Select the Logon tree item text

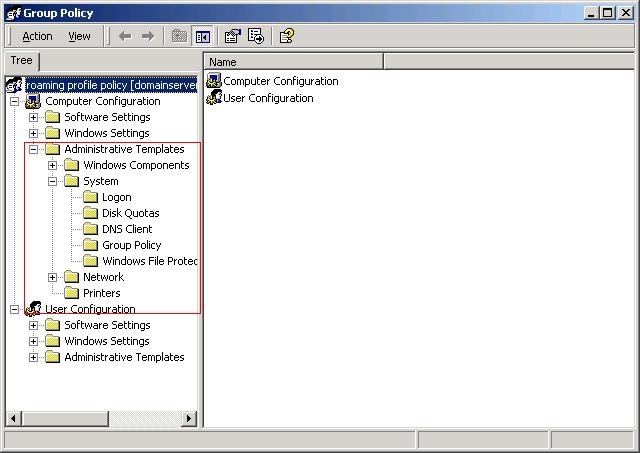tap(117, 198)
